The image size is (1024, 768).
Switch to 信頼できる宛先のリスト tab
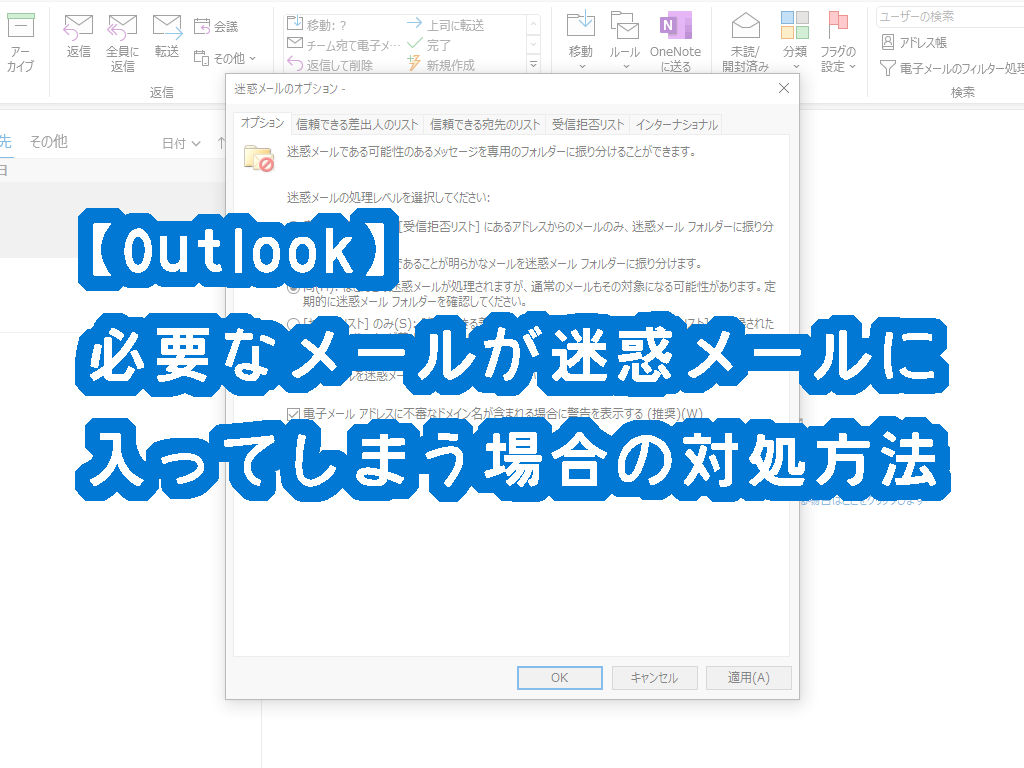pyautogui.click(x=485, y=125)
